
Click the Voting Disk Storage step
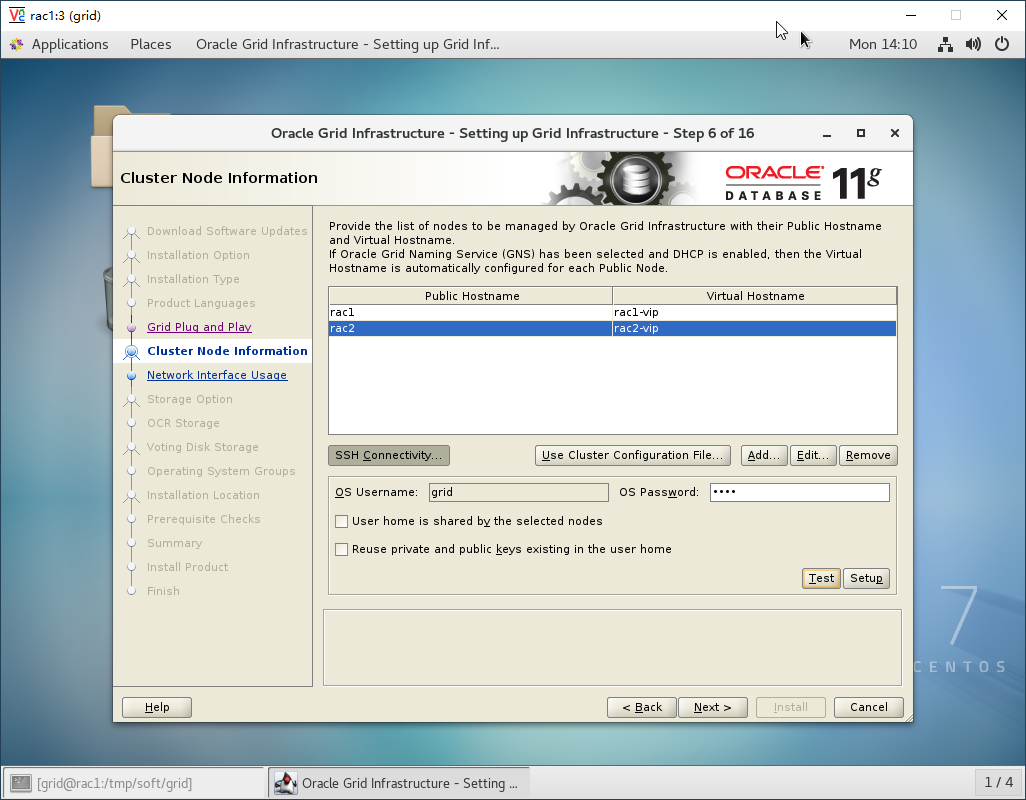pyautogui.click(x=203, y=447)
